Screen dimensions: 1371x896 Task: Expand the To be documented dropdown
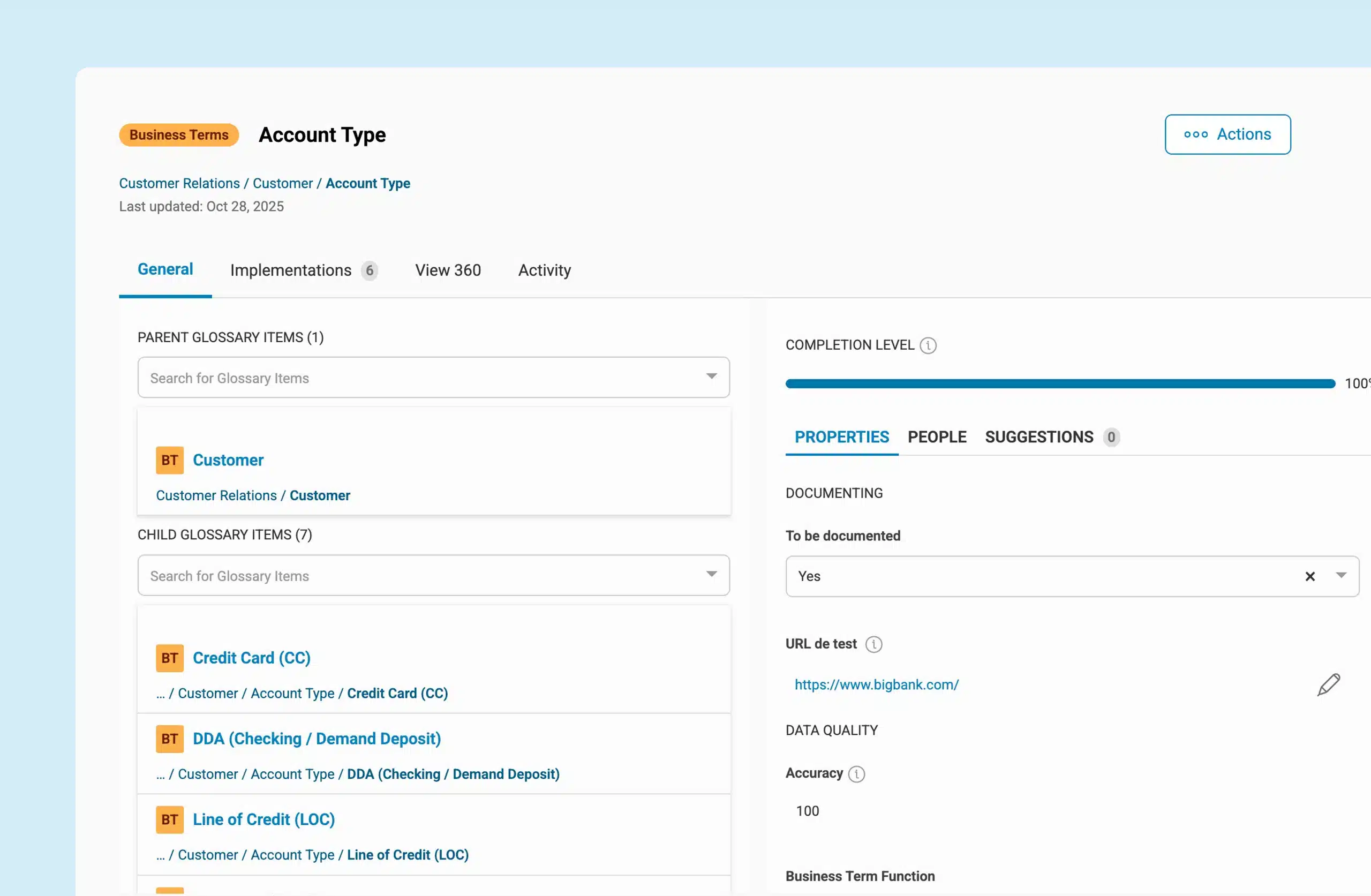pyautogui.click(x=1340, y=575)
